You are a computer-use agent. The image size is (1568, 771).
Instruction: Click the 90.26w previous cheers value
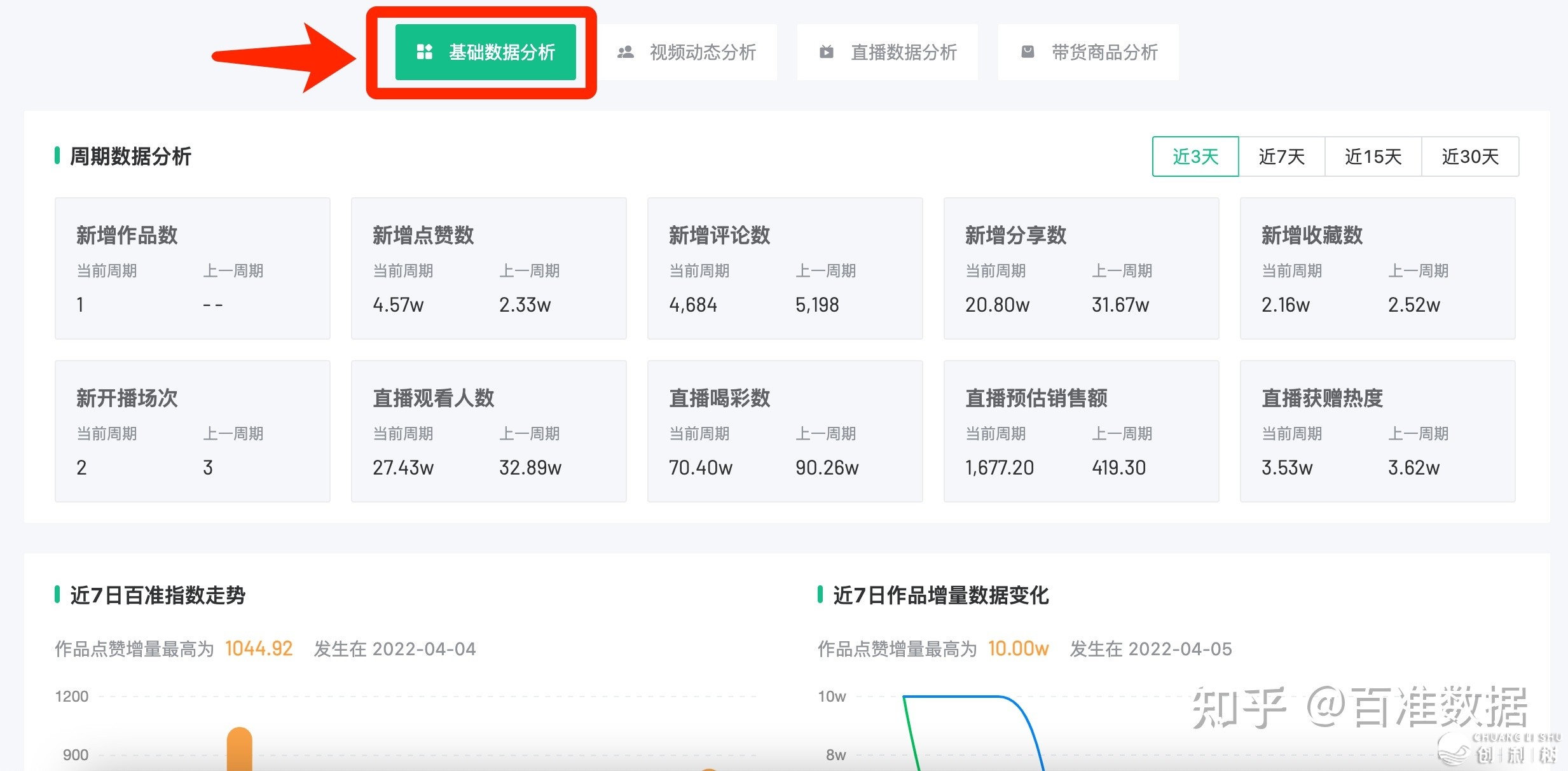point(827,468)
